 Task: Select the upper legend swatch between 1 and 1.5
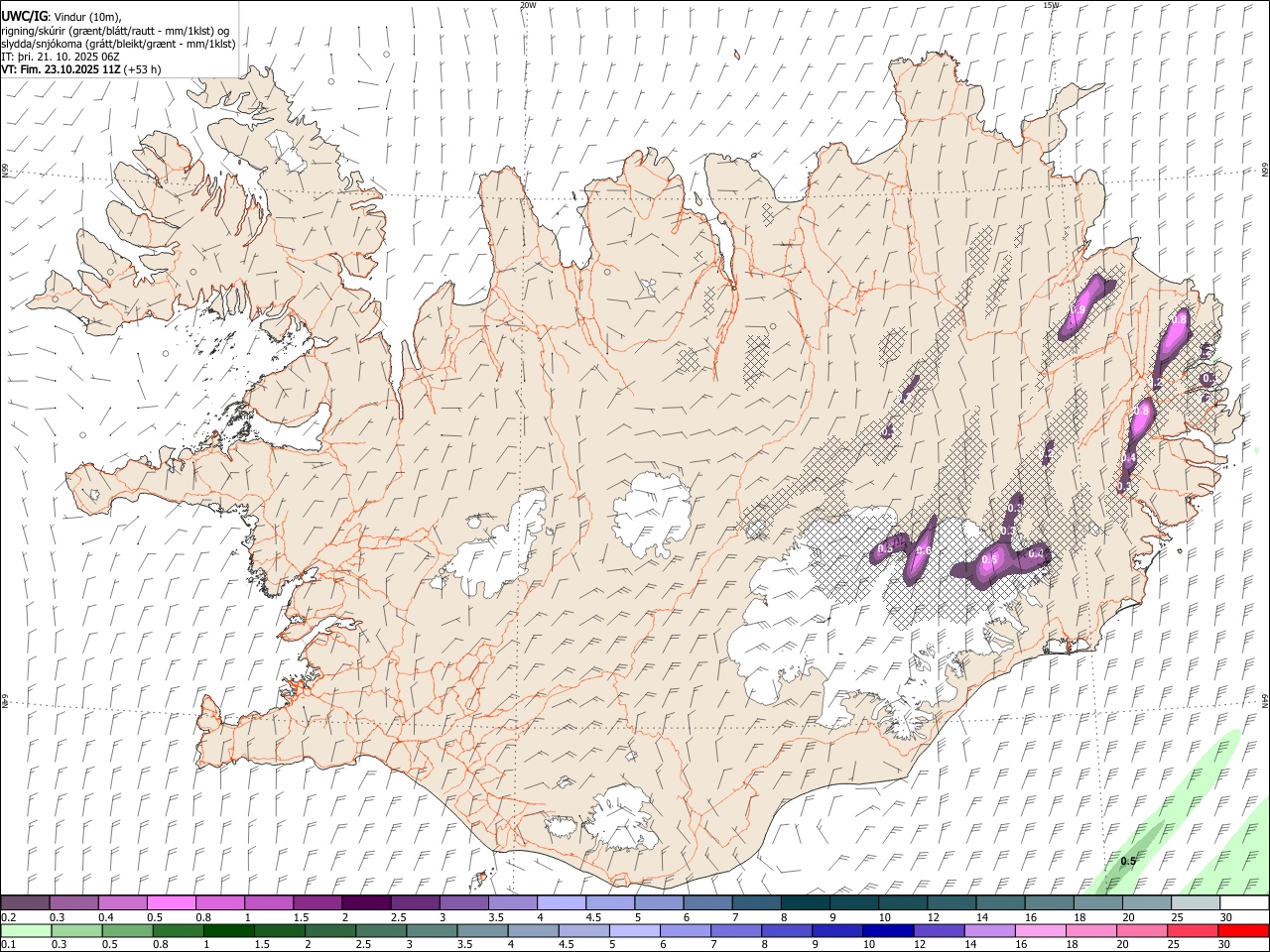269,902
